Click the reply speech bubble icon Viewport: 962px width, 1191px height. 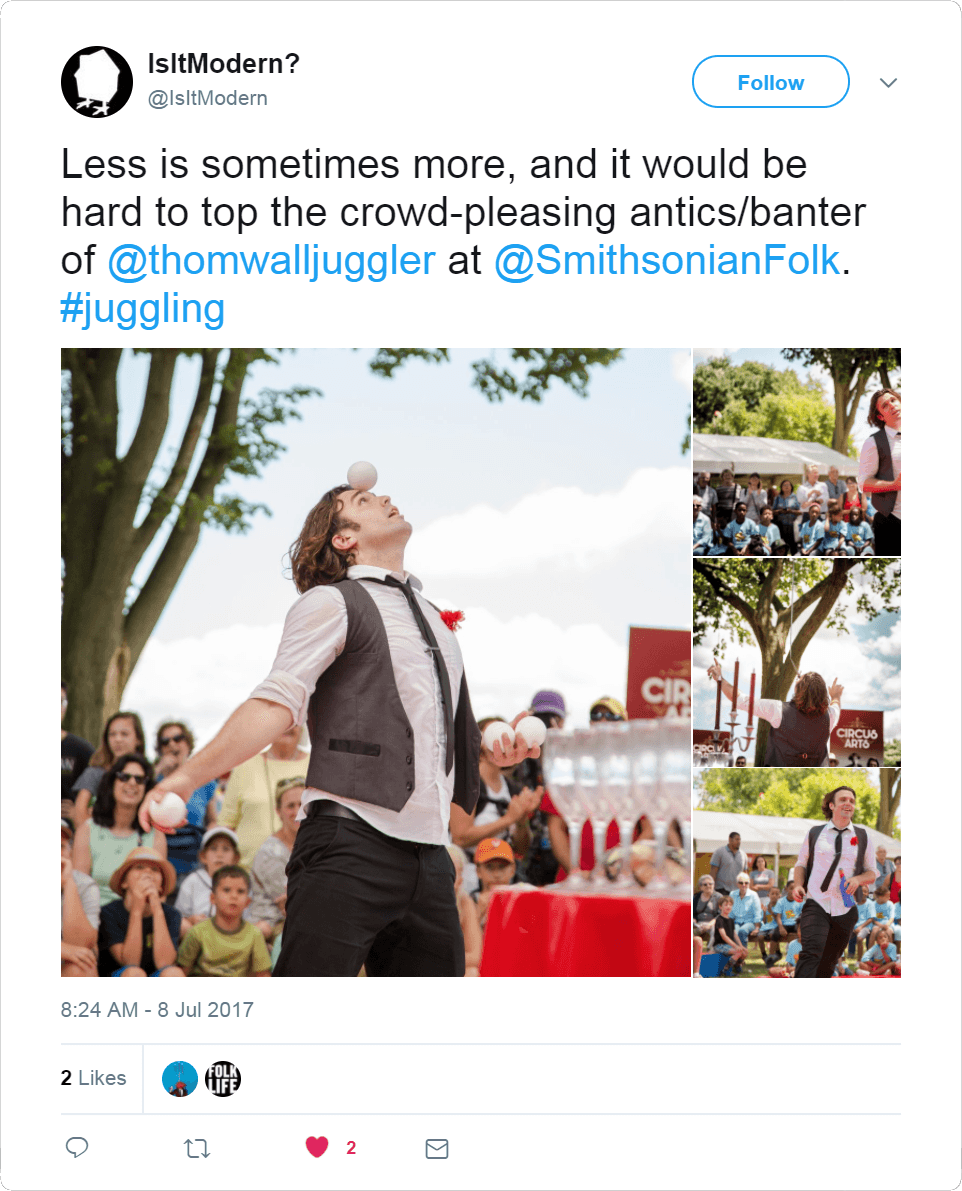77,1148
